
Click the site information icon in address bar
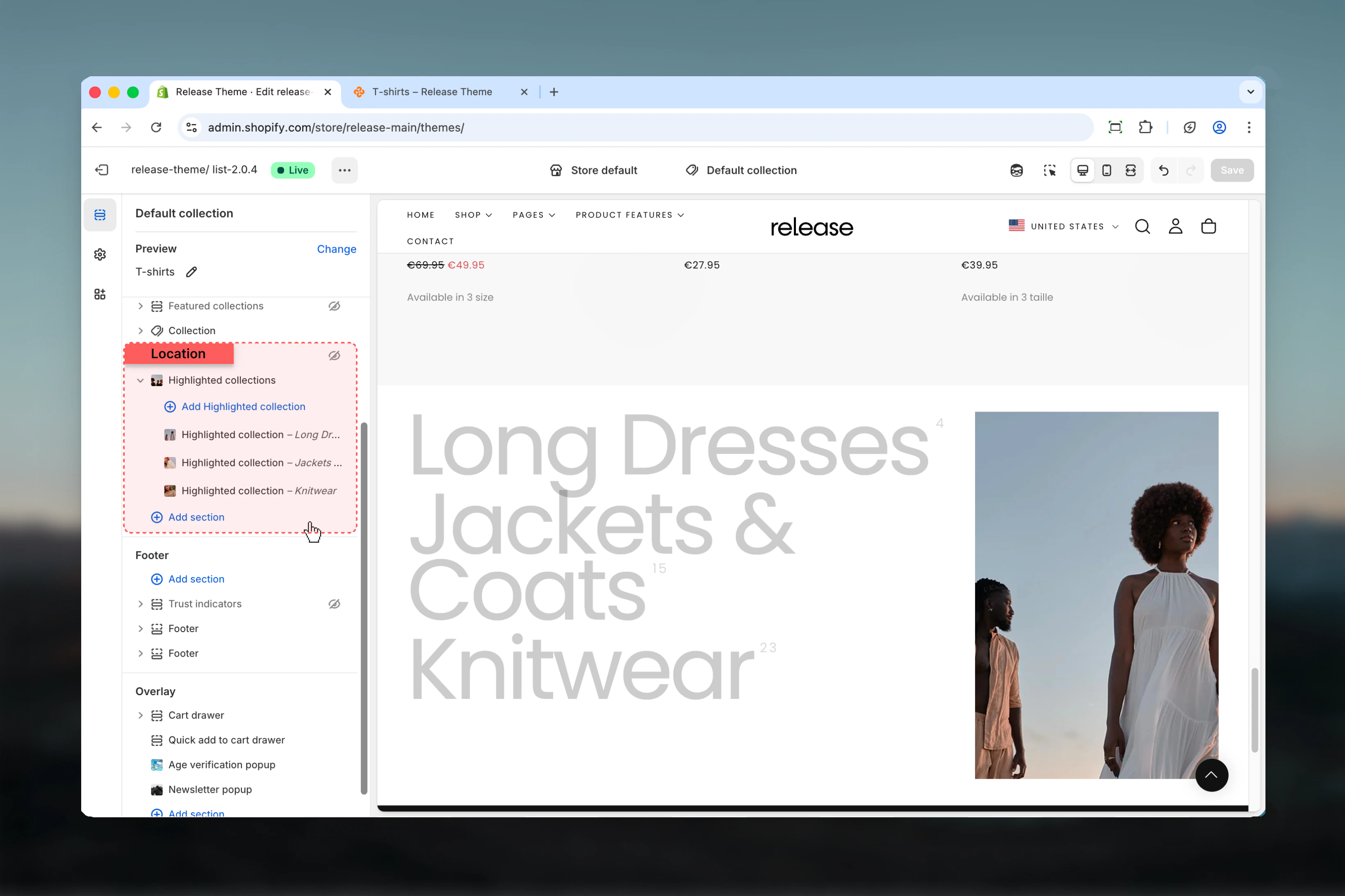[191, 127]
